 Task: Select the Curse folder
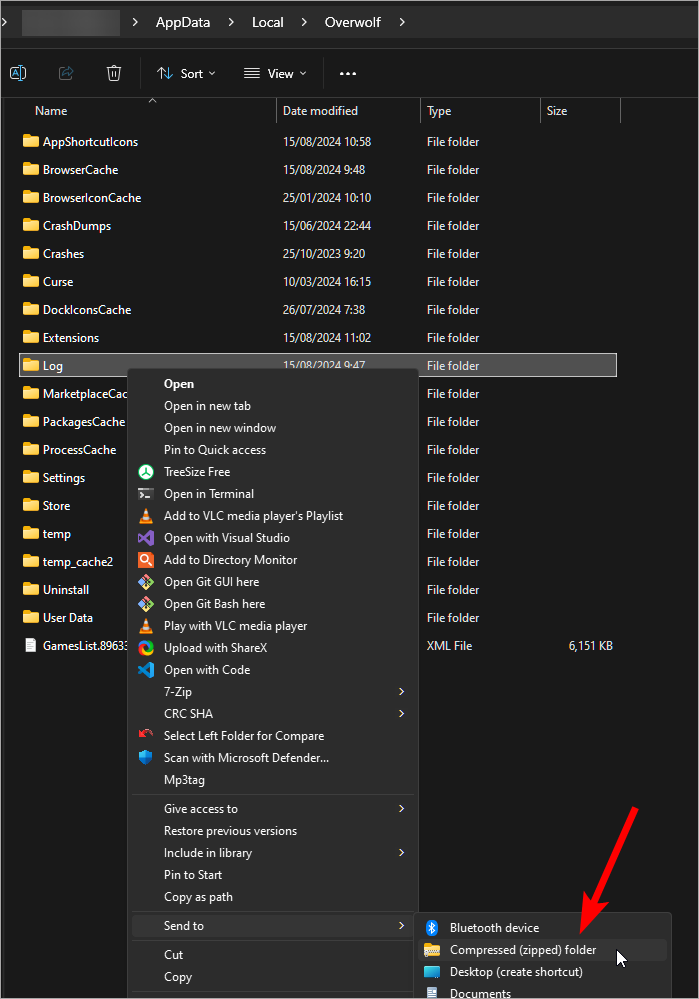click(x=58, y=282)
